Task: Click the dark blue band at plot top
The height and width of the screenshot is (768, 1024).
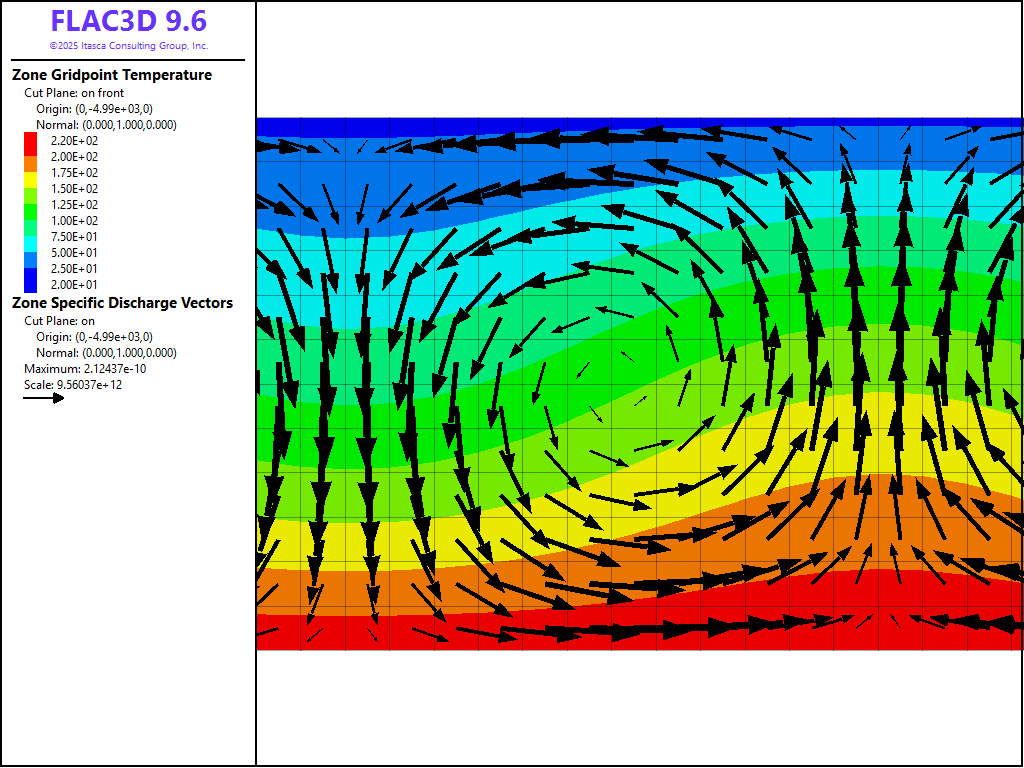Action: (640, 123)
